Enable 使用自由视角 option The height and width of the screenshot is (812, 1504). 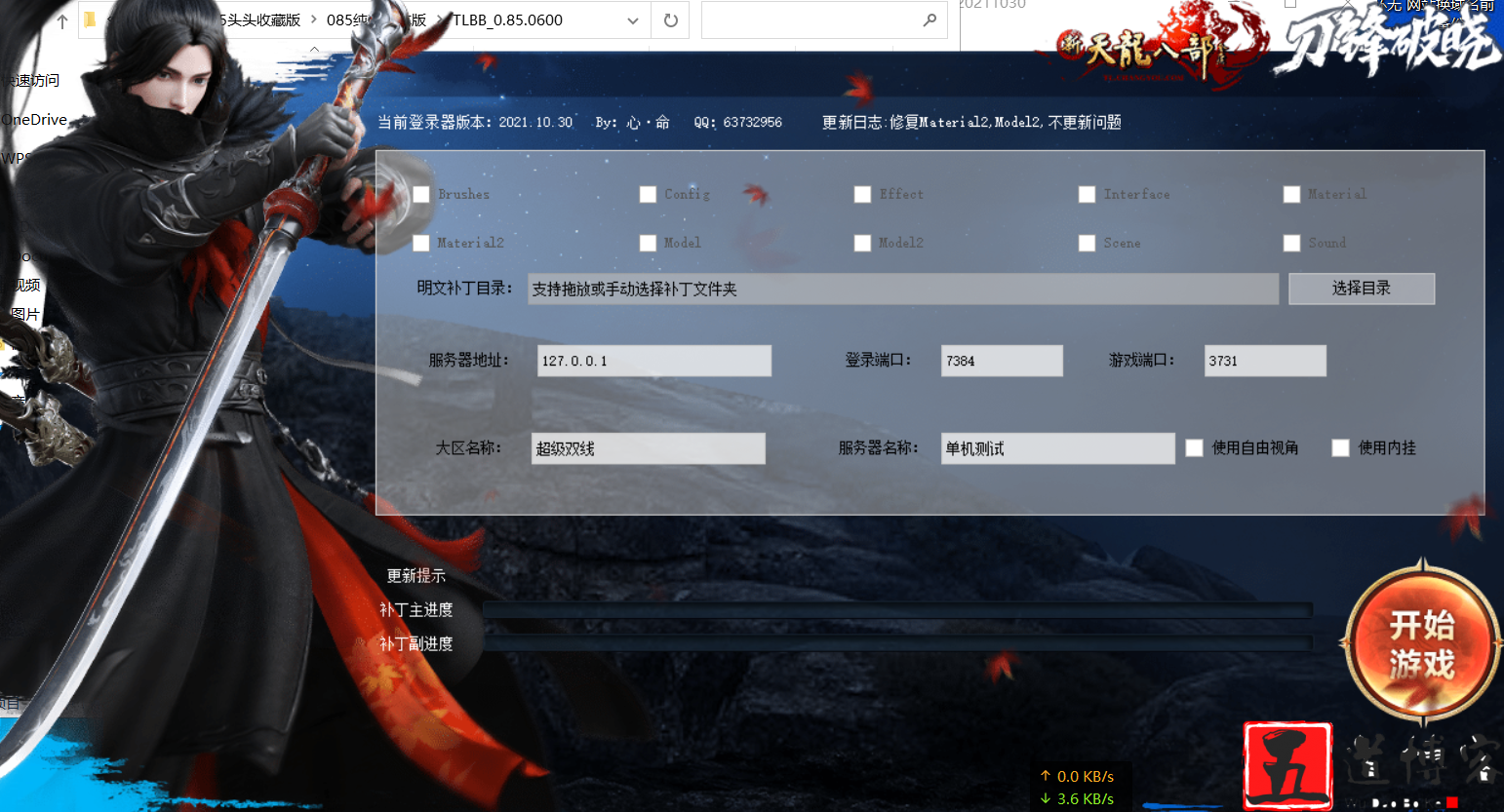coord(1194,447)
